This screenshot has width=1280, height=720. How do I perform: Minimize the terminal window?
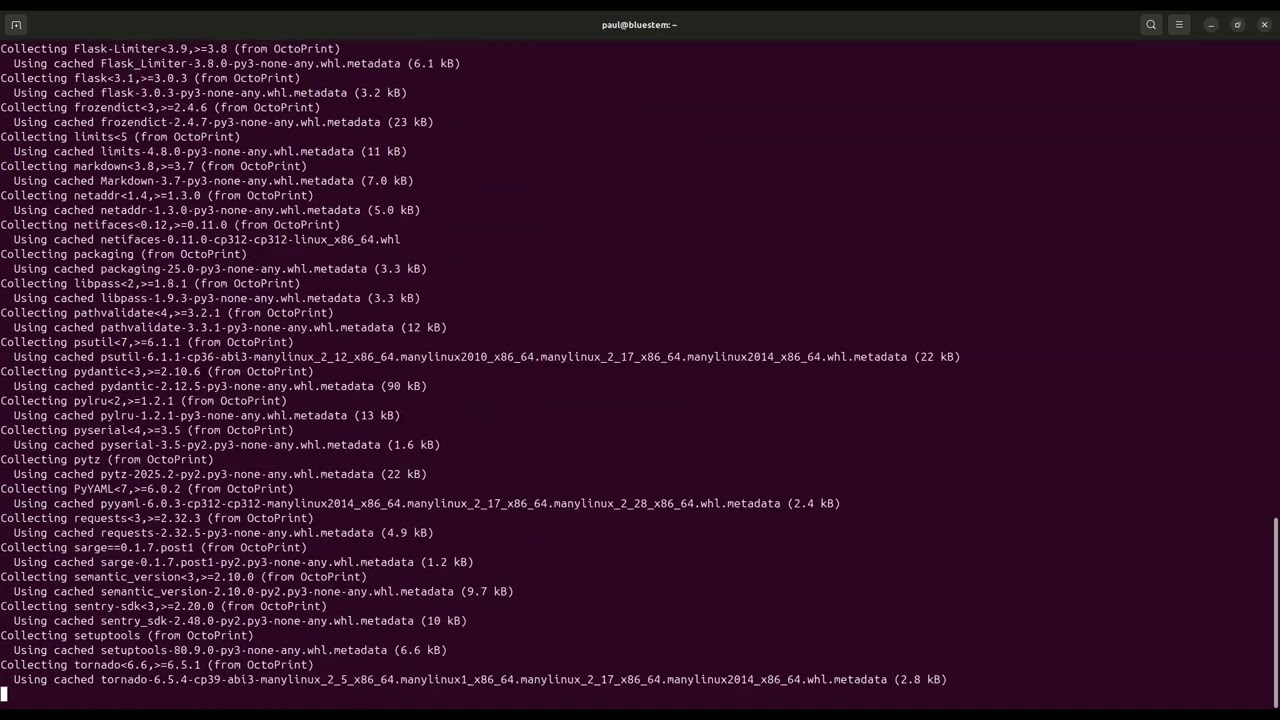coord(1211,25)
